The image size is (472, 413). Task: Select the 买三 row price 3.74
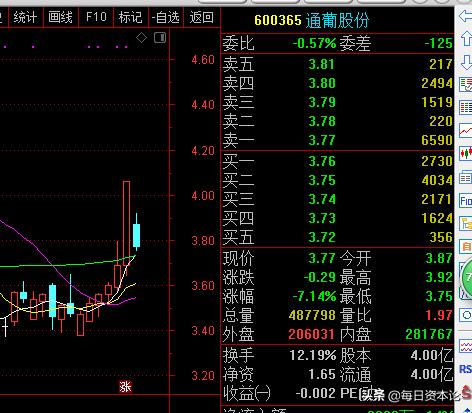click(x=322, y=199)
